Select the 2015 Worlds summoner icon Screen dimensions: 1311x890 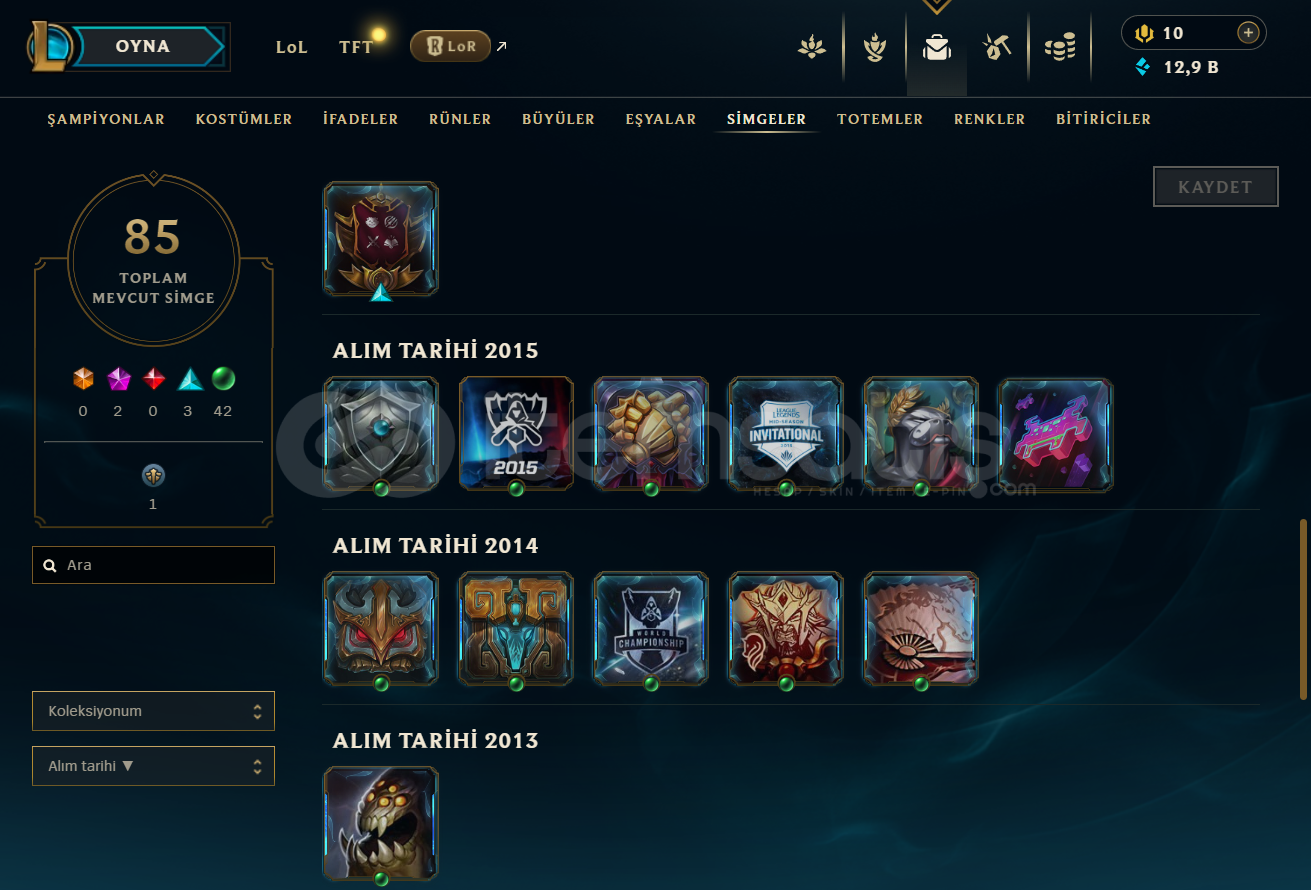pos(516,434)
